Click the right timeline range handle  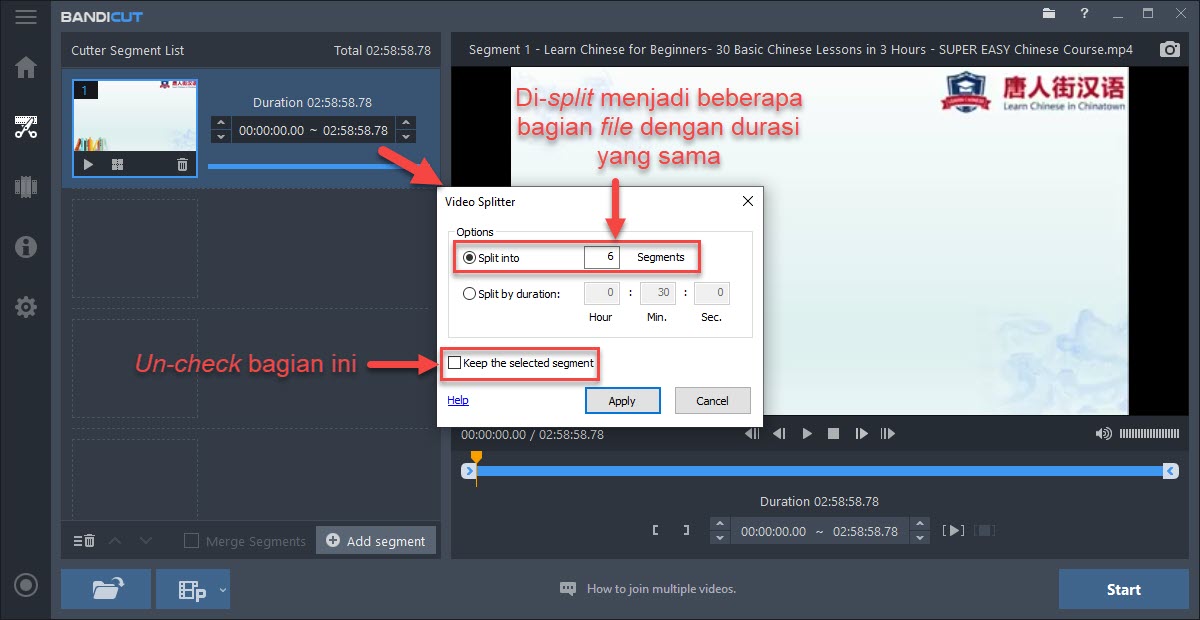1171,471
